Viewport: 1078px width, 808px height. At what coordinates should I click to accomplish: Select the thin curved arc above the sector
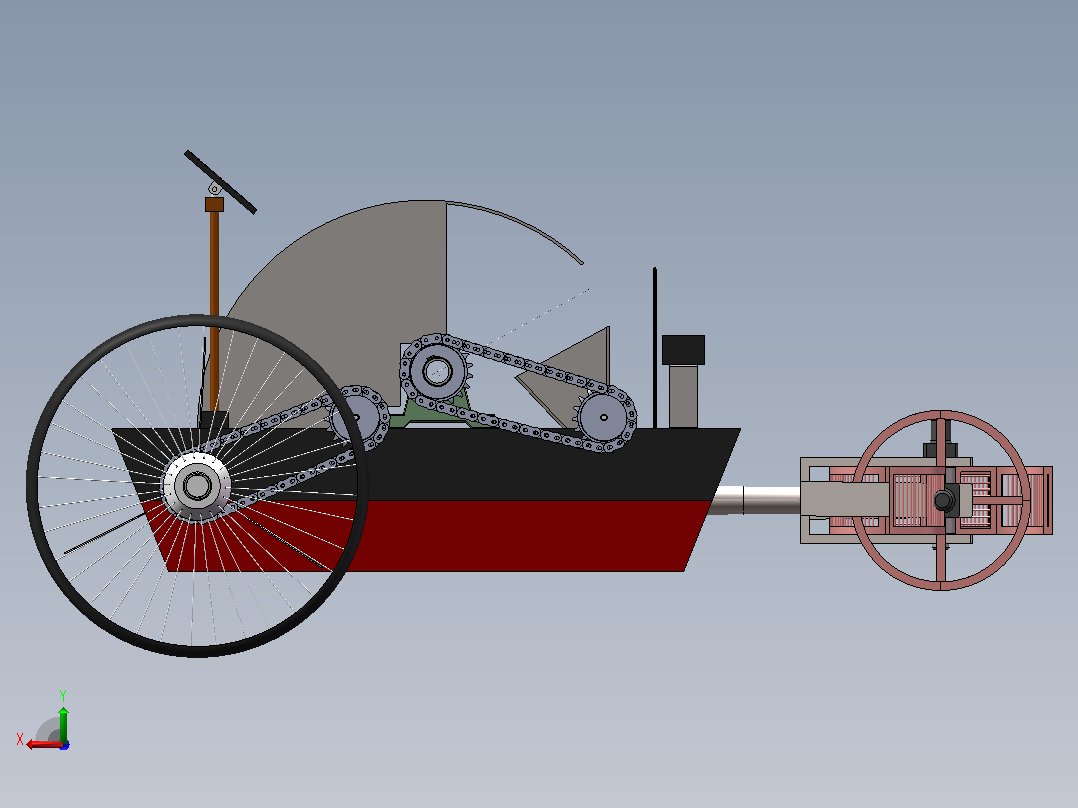(x=520, y=225)
